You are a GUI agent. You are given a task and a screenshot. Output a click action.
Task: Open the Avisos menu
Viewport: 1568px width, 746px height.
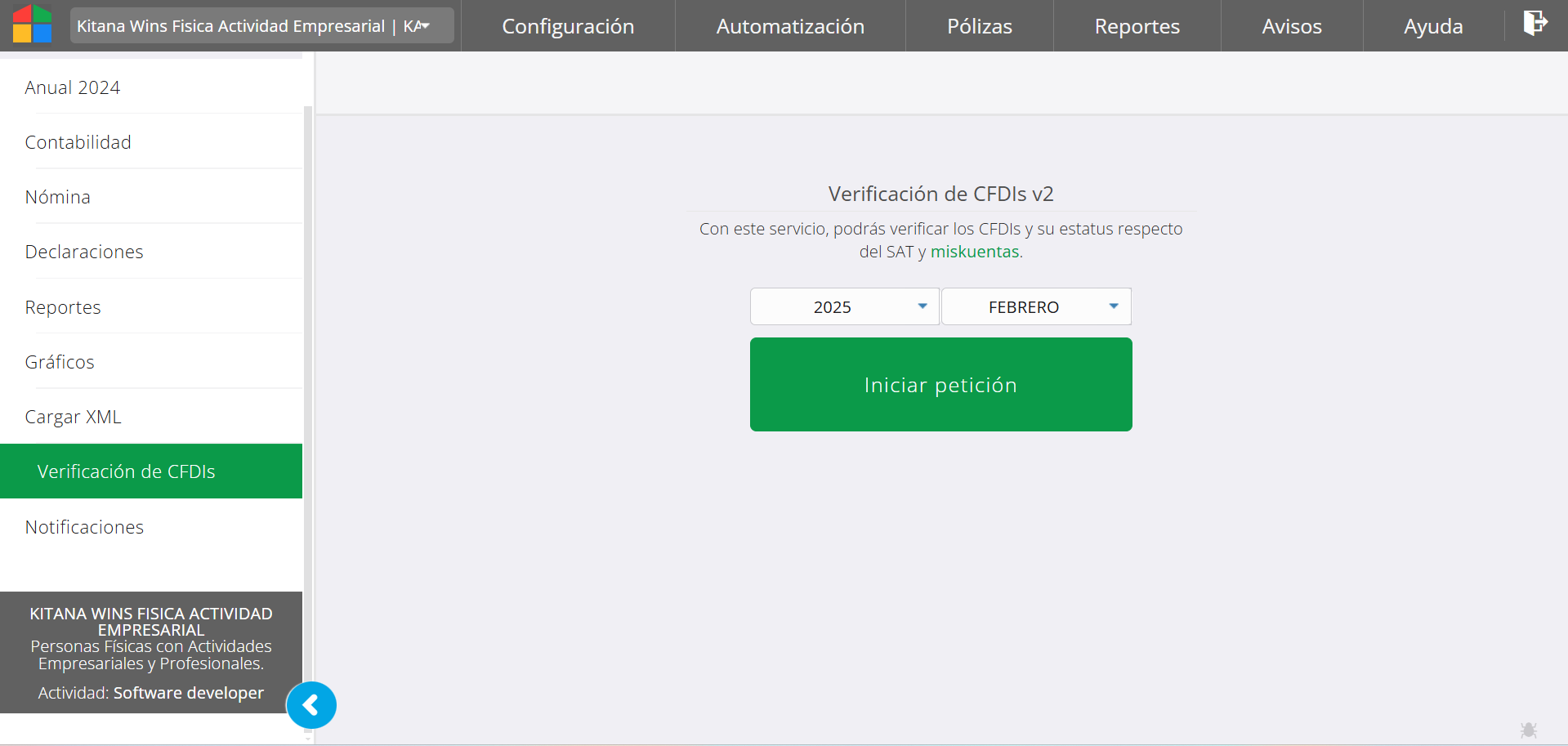click(1291, 26)
